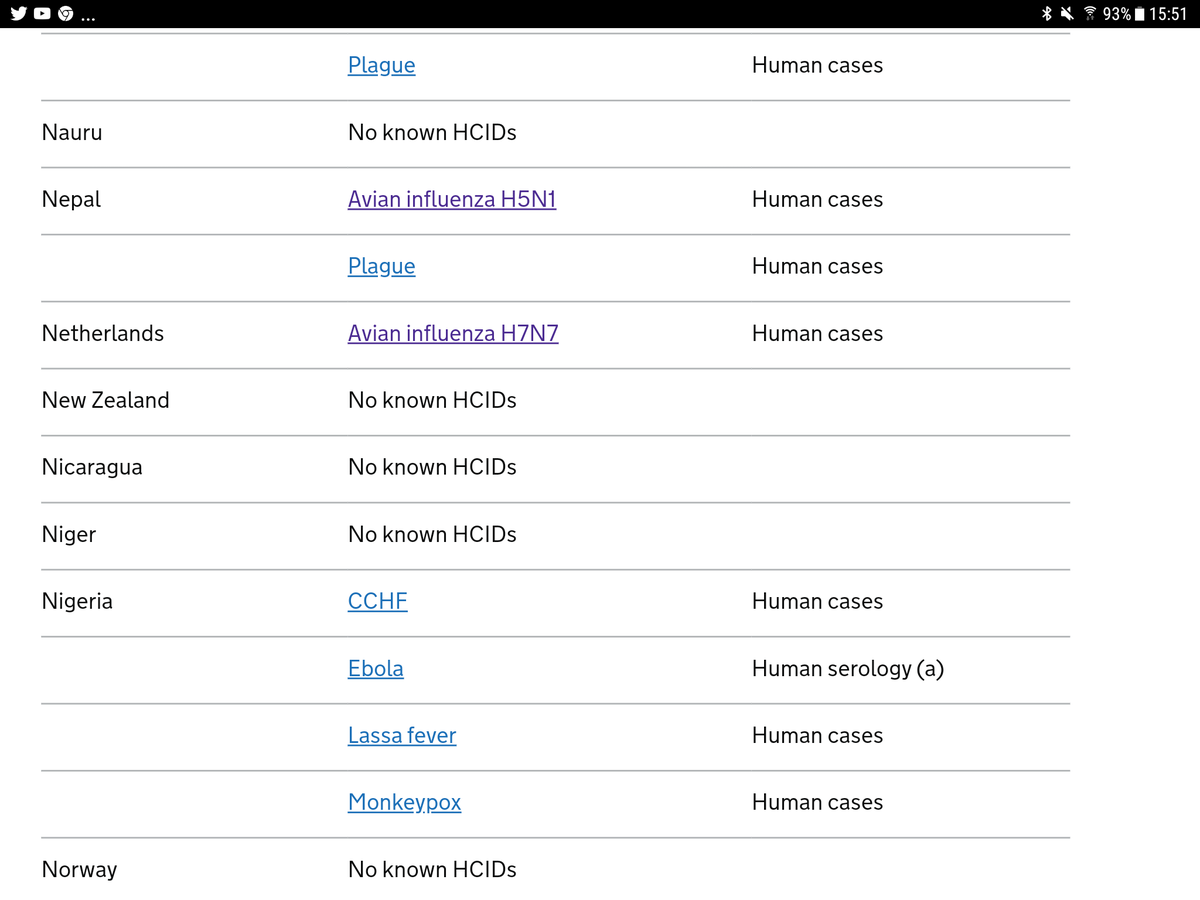Select the Nauru country cell
The image size is (1200, 900).
(x=72, y=132)
